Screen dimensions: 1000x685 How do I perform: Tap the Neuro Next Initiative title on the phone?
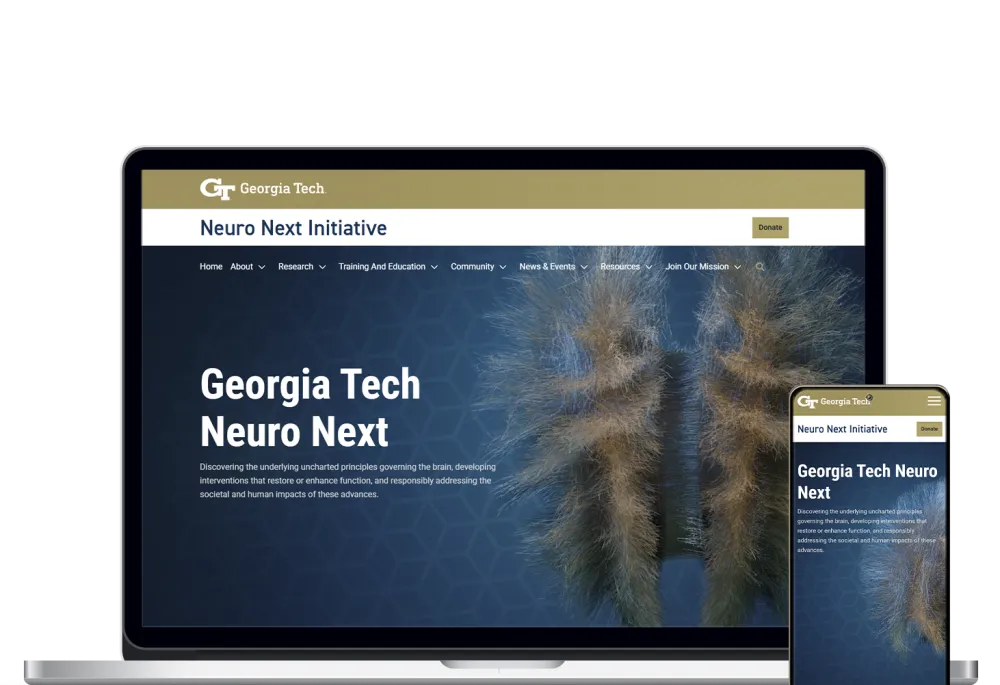point(842,429)
